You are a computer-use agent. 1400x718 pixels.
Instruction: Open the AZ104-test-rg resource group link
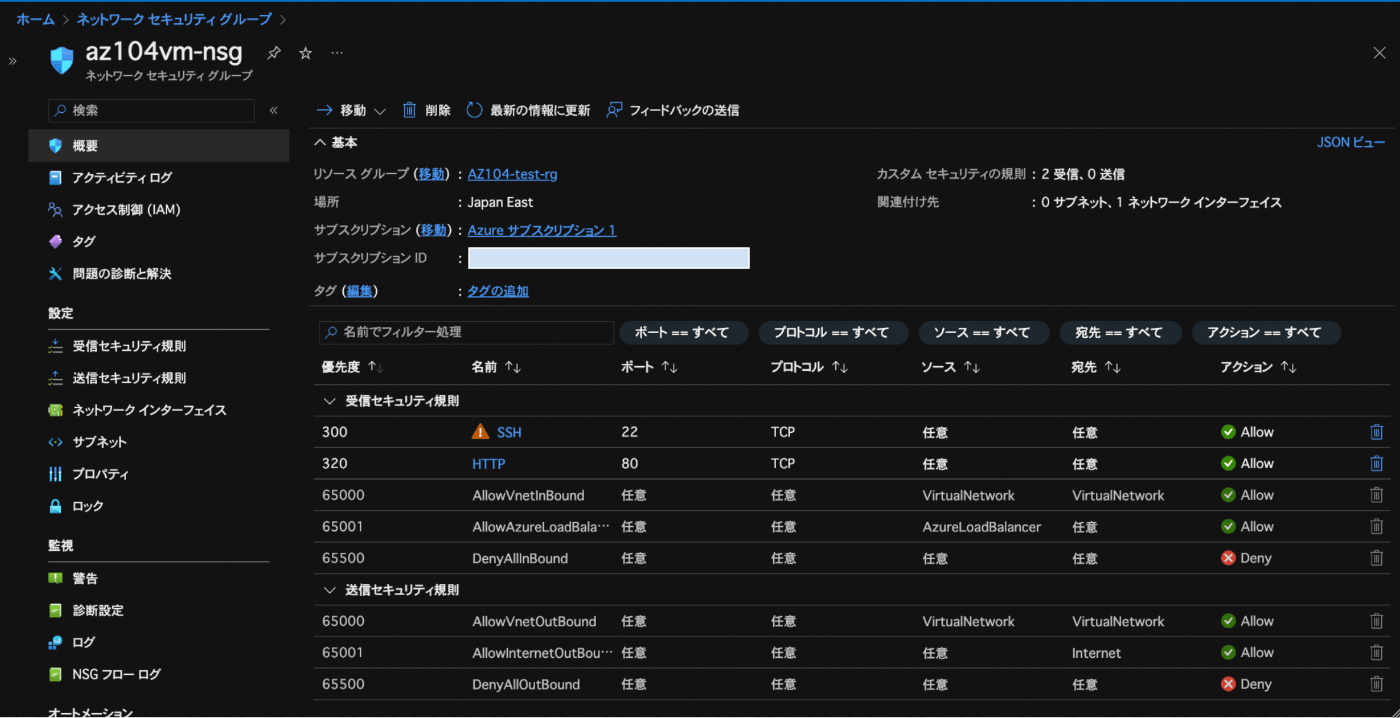coord(512,174)
